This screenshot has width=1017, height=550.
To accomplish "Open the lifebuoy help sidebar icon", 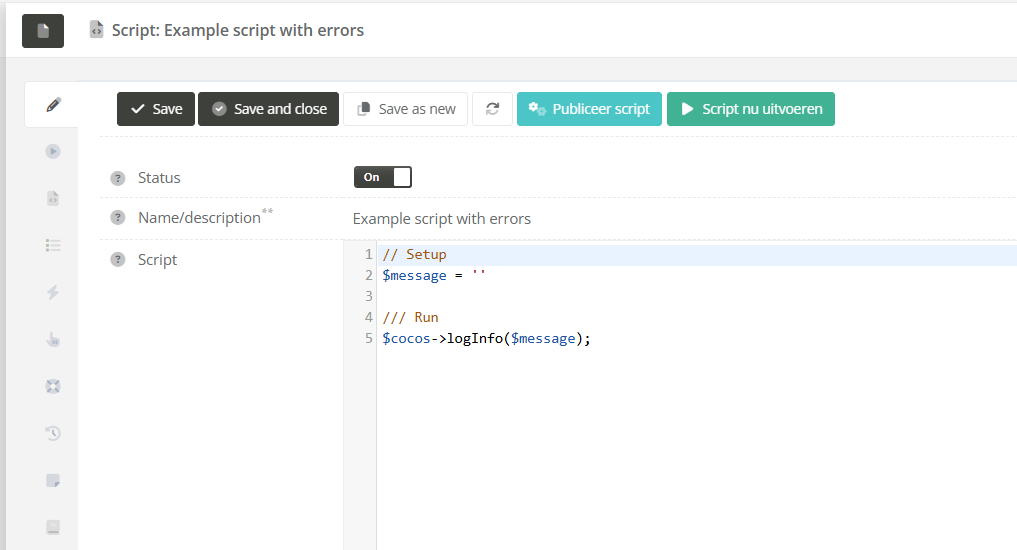I will (x=53, y=386).
